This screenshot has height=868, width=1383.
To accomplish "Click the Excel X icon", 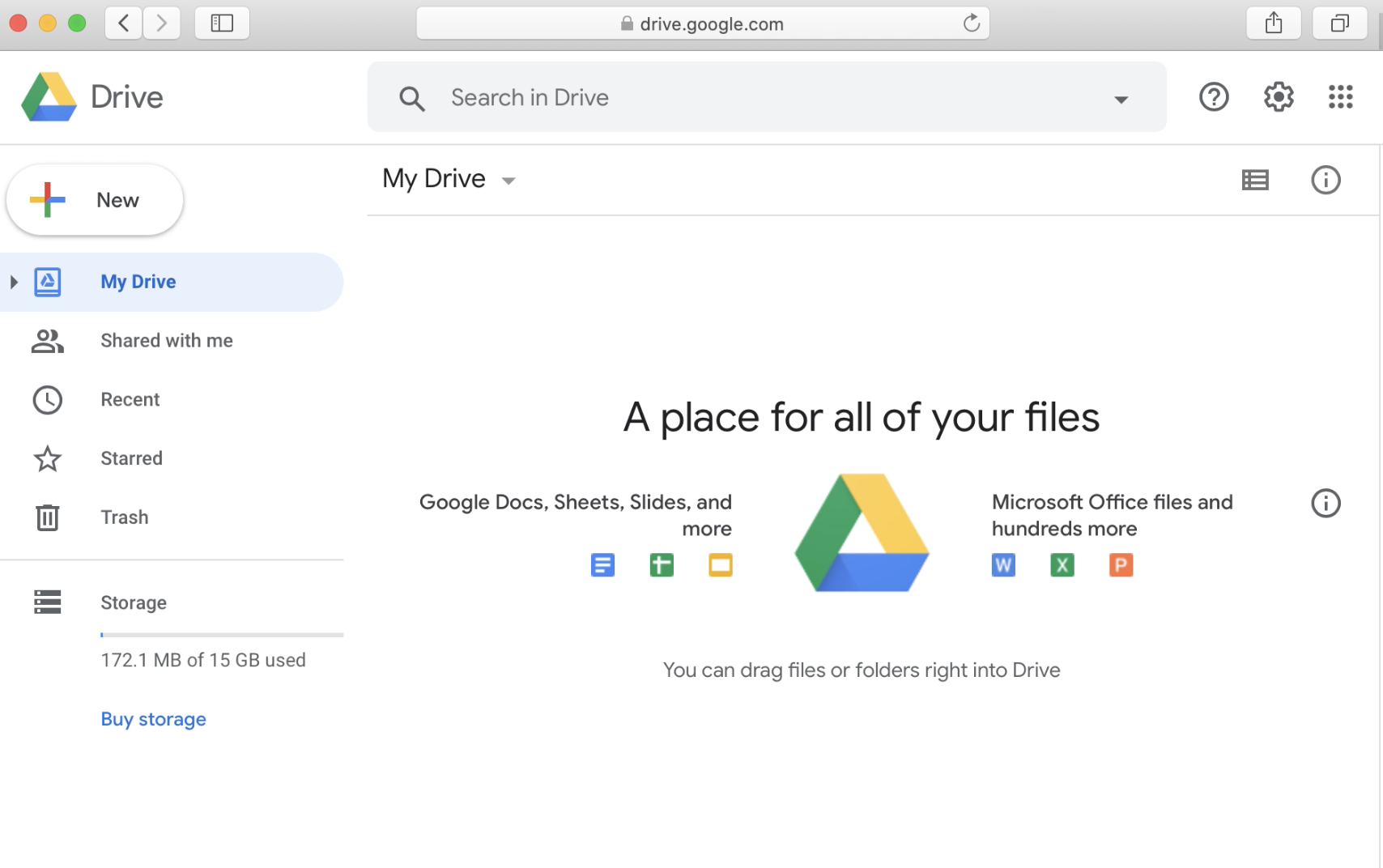I will [x=1062, y=564].
